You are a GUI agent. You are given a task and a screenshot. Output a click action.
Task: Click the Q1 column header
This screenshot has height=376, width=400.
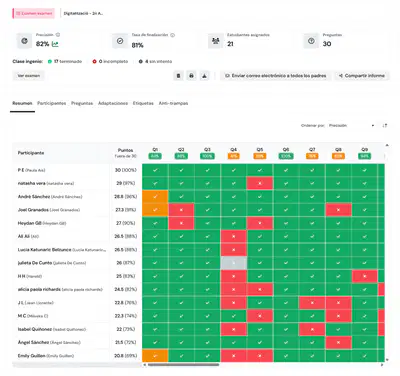155,153
